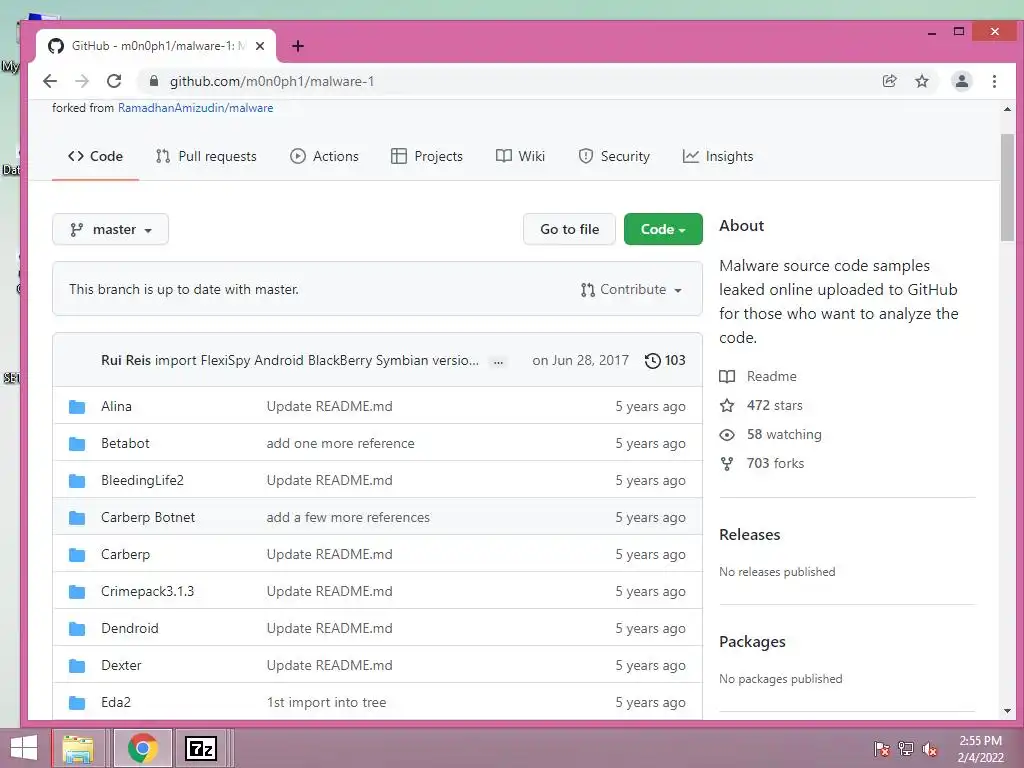
Task: Click the import FlexiSpy commit message
Action: coord(317,360)
